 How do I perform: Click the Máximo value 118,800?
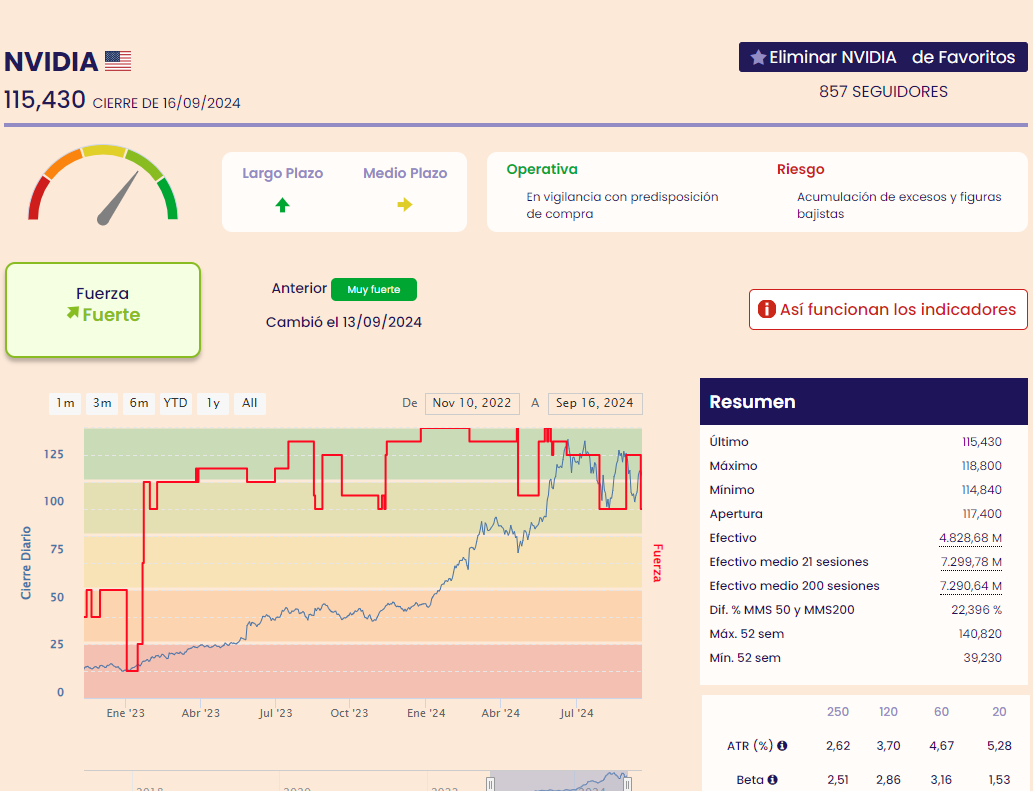pyautogui.click(x=982, y=466)
